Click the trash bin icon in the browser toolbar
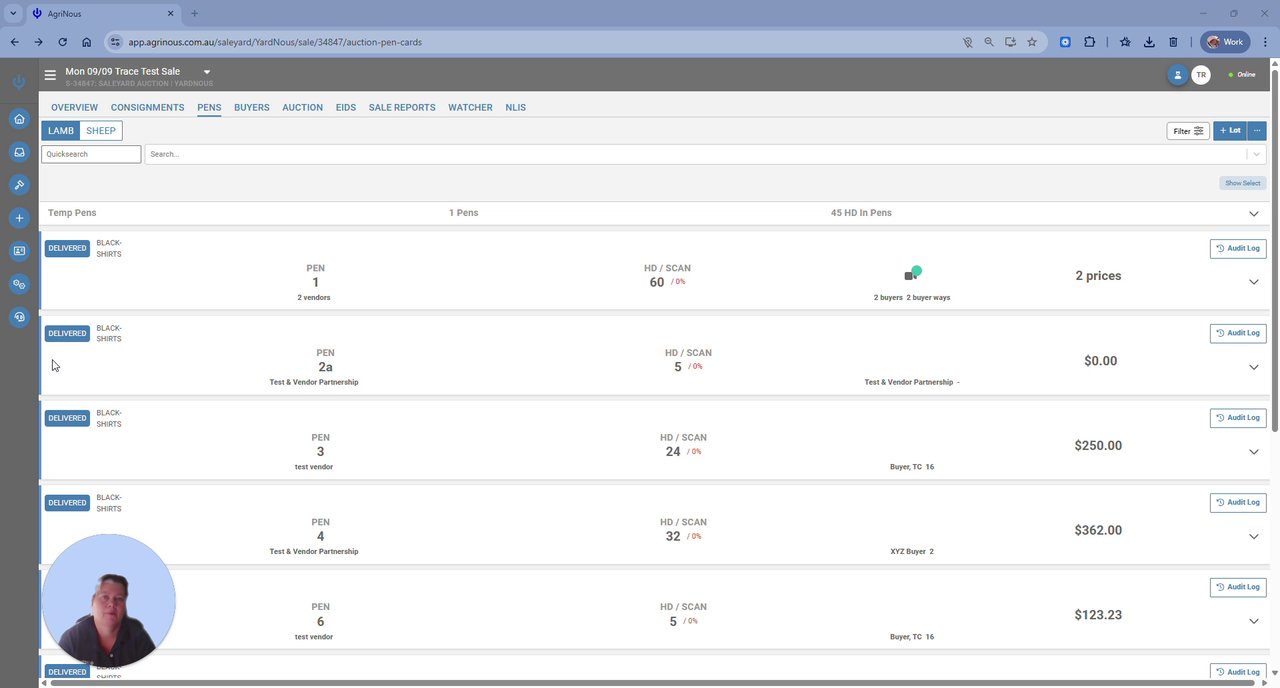The image size is (1280, 688). click(x=1173, y=42)
